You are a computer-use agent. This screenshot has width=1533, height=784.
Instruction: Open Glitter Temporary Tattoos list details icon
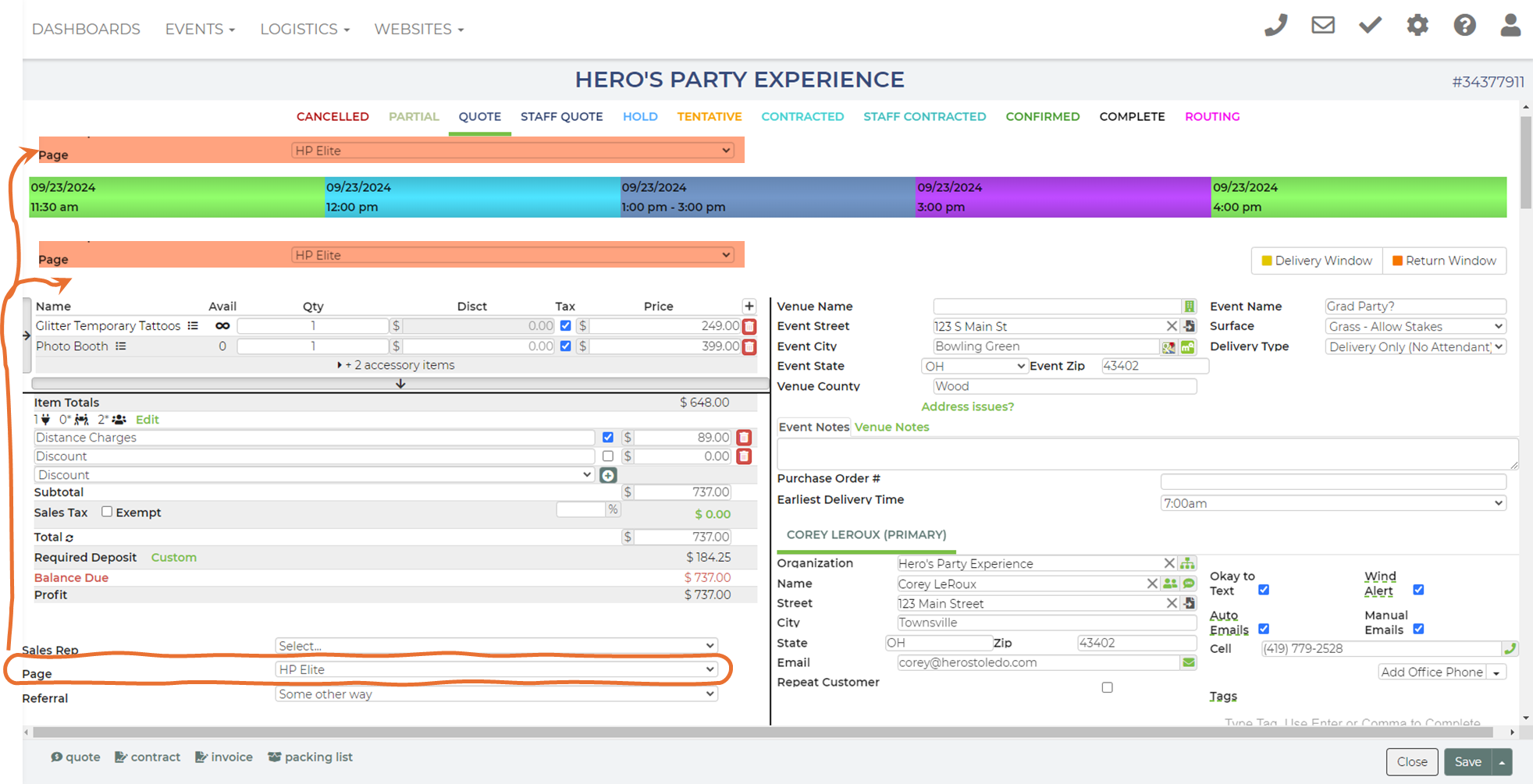coord(193,326)
